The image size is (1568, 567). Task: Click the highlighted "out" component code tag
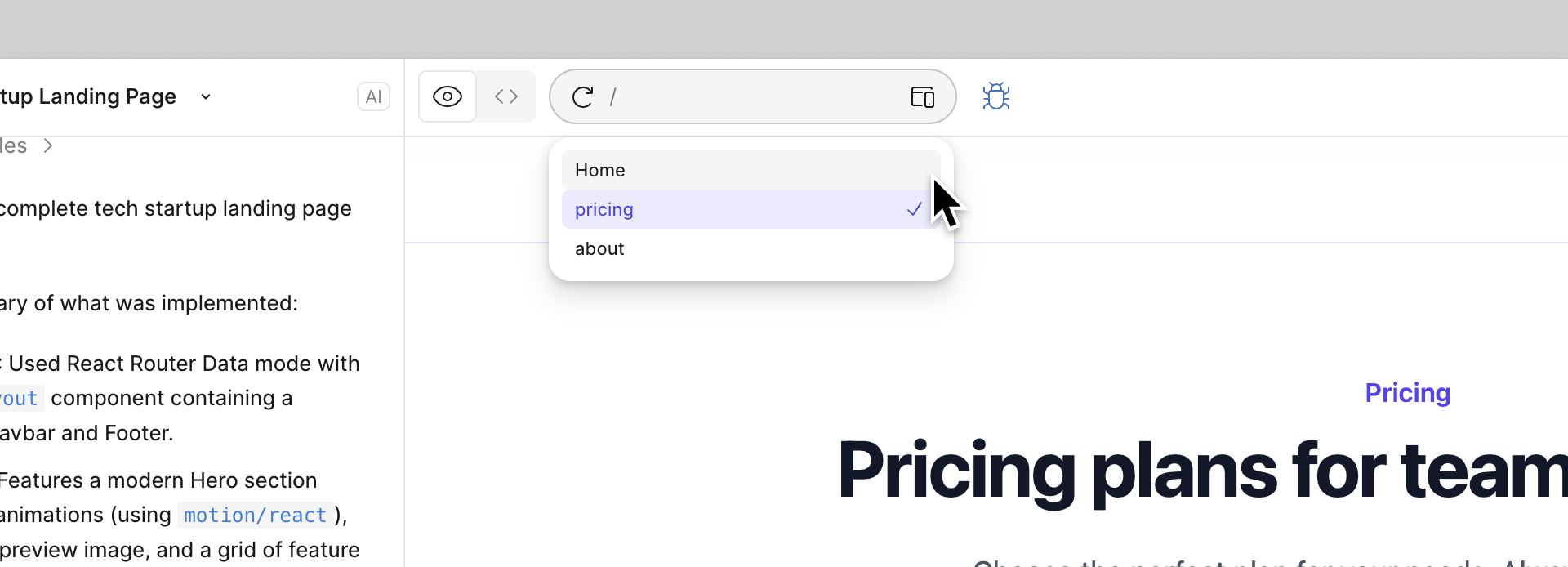click(20, 399)
